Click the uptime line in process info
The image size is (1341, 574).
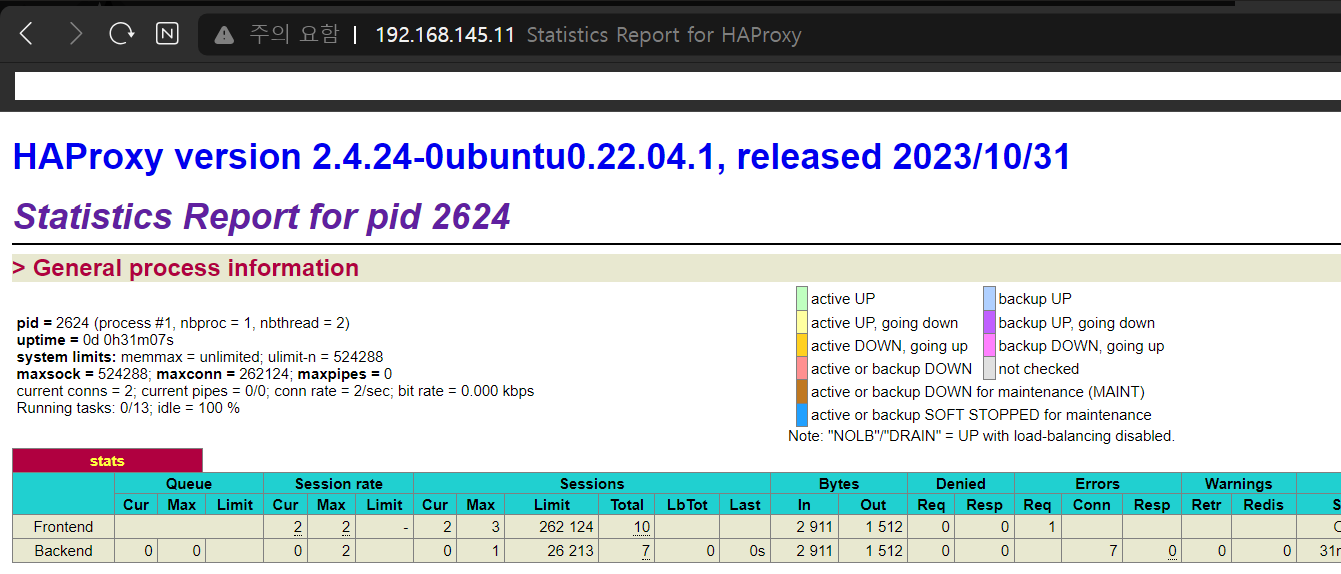pyautogui.click(x=95, y=340)
